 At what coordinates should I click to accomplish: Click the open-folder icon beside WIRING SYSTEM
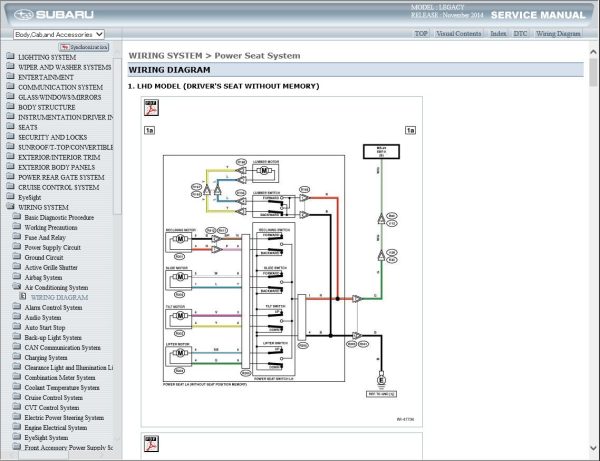10,207
